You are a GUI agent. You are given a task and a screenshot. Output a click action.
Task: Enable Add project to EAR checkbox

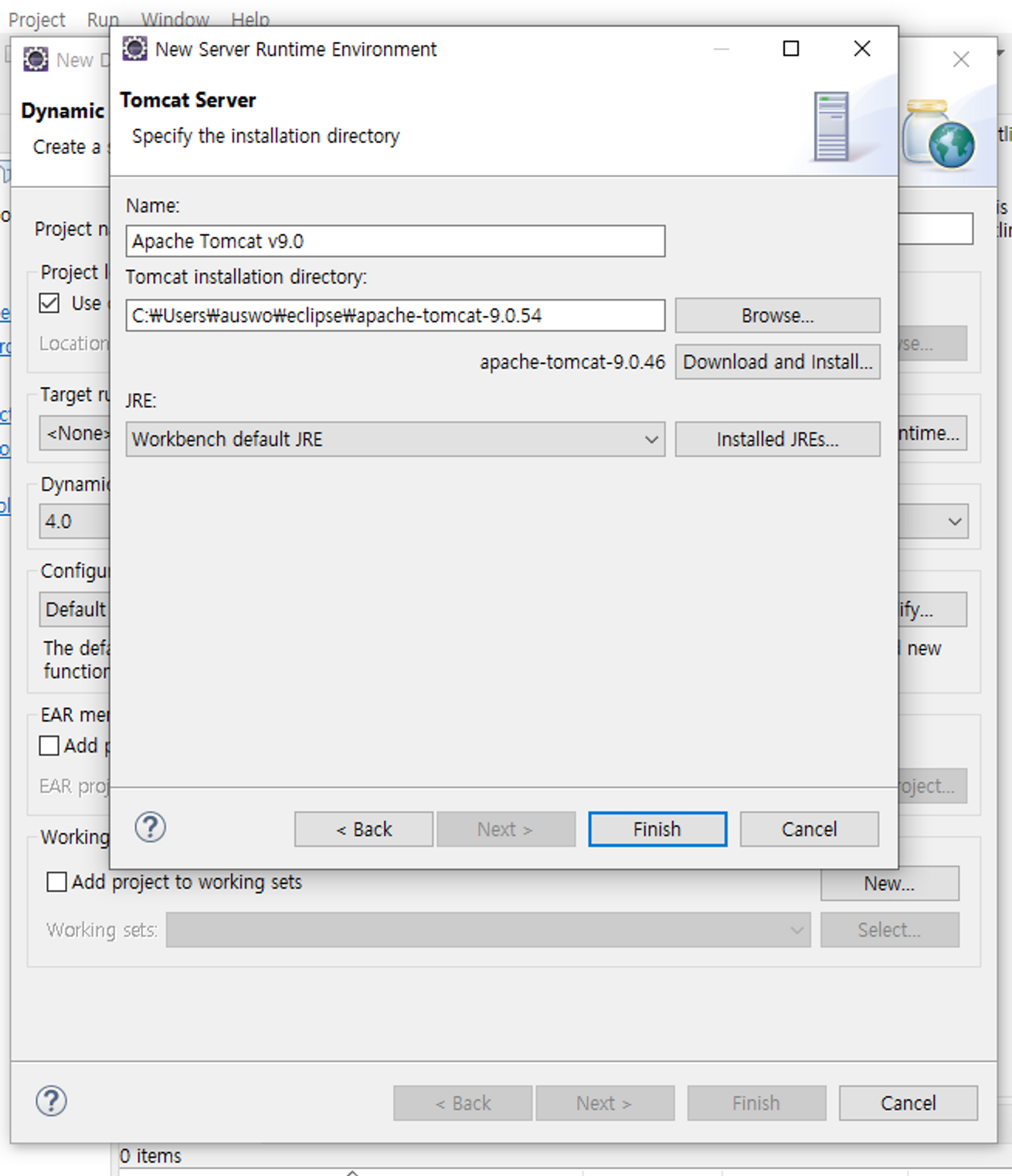[x=49, y=746]
